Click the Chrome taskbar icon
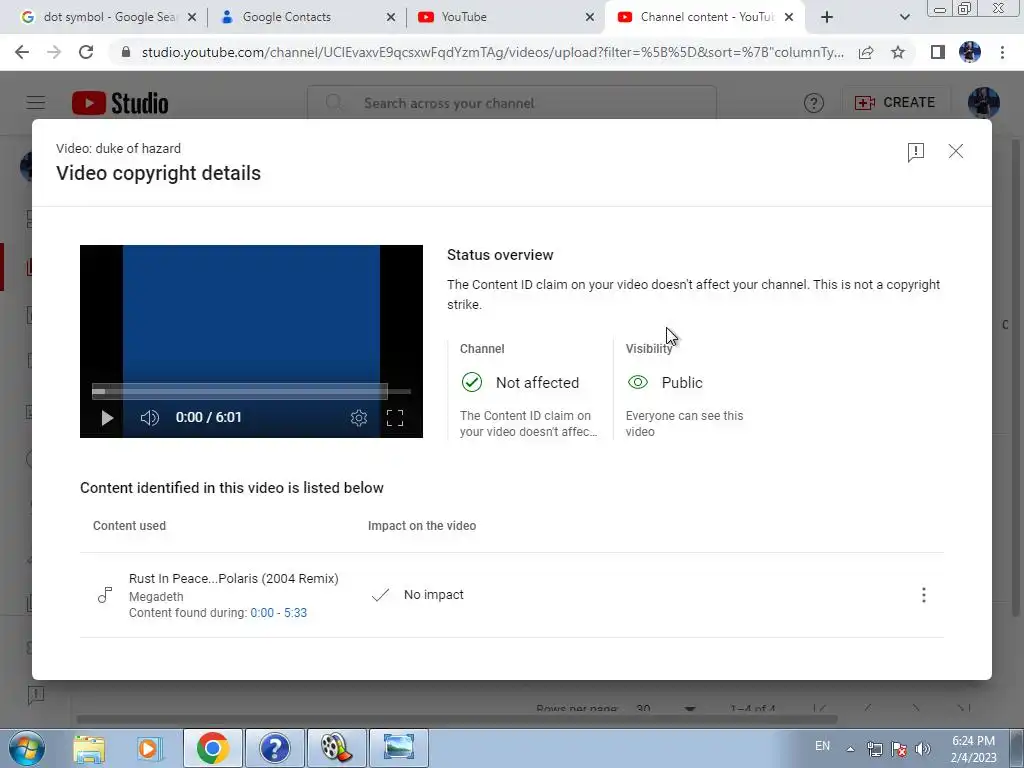Viewport: 1024px width, 768px height. pyautogui.click(x=213, y=748)
